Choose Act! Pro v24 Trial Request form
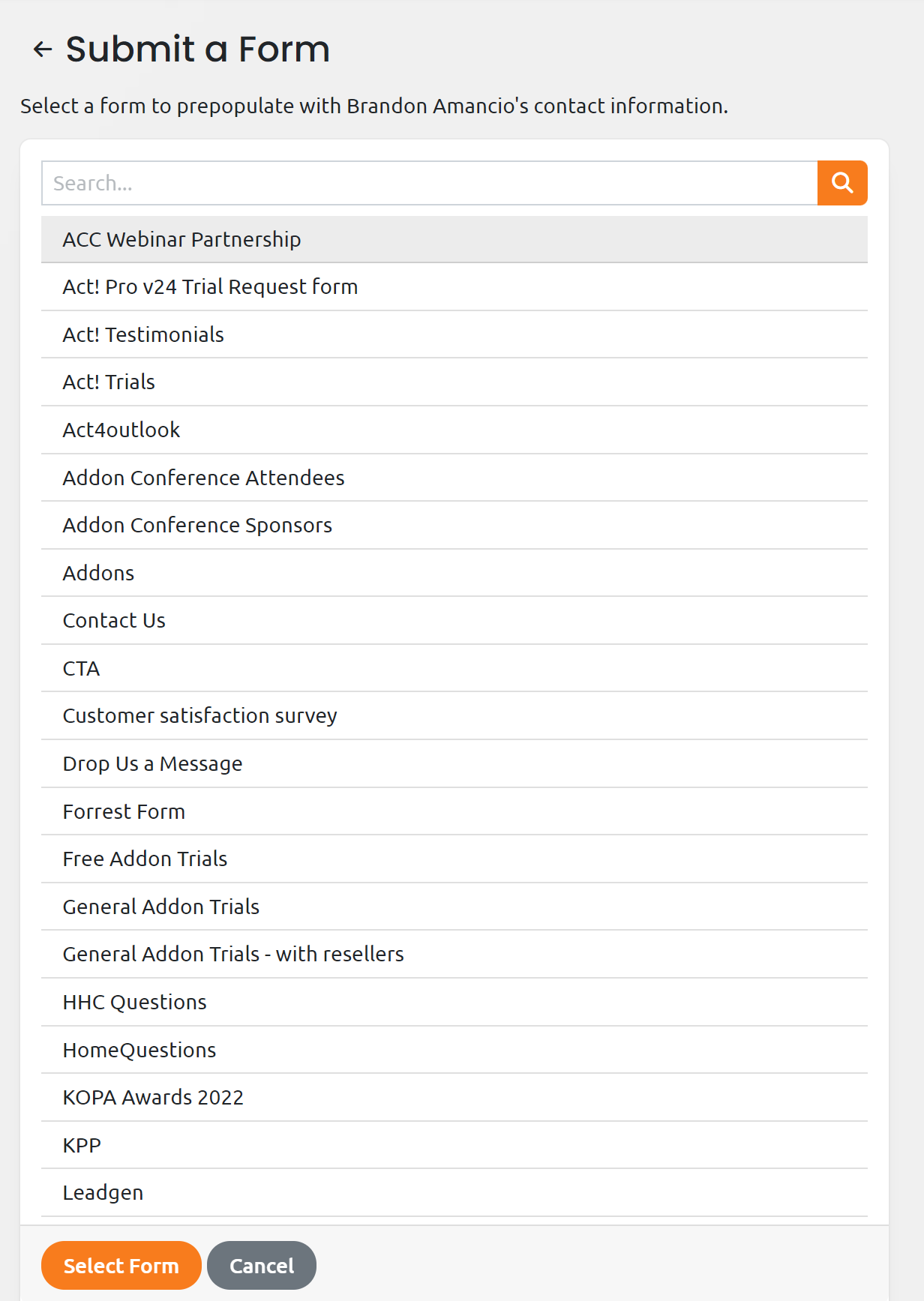This screenshot has width=924, height=1301. [454, 286]
